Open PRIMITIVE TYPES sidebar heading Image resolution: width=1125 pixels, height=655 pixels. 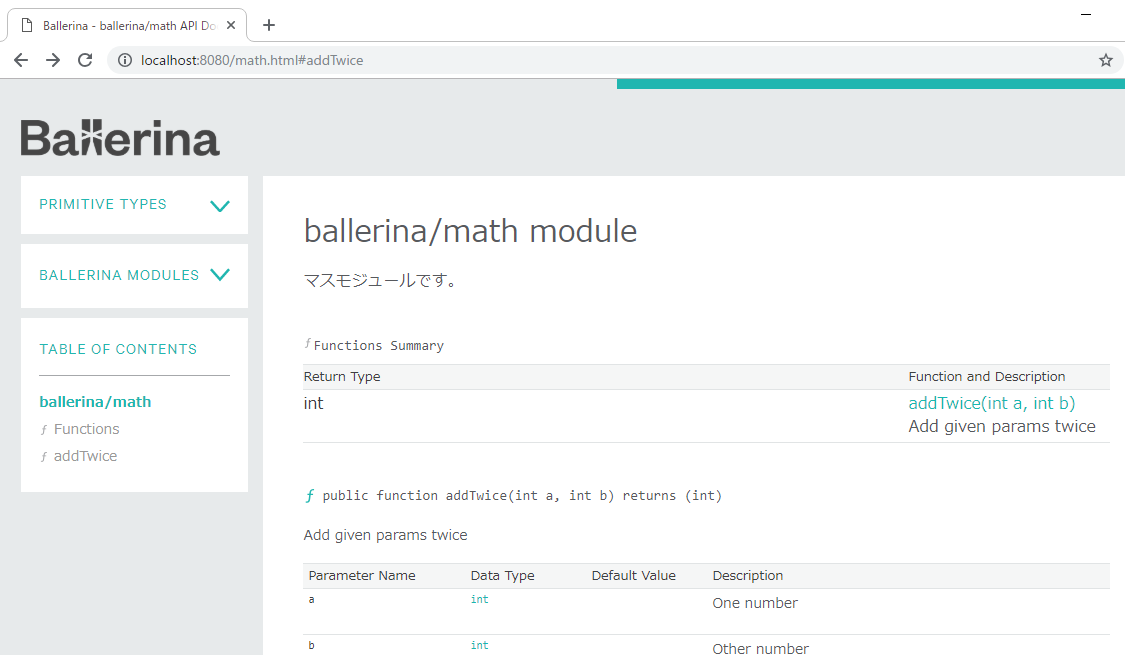pos(103,204)
